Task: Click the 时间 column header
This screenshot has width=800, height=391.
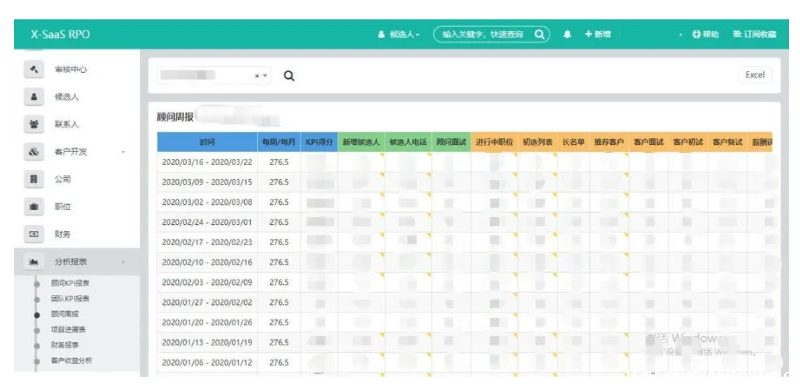Action: coord(207,142)
